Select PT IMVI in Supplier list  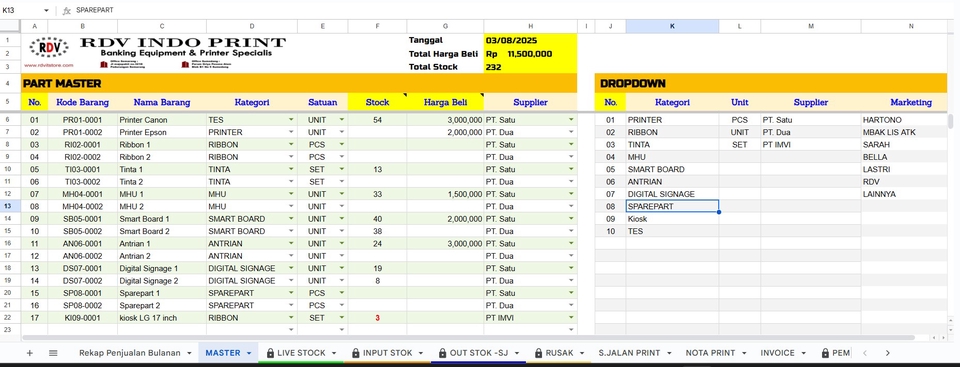[x=811, y=145]
